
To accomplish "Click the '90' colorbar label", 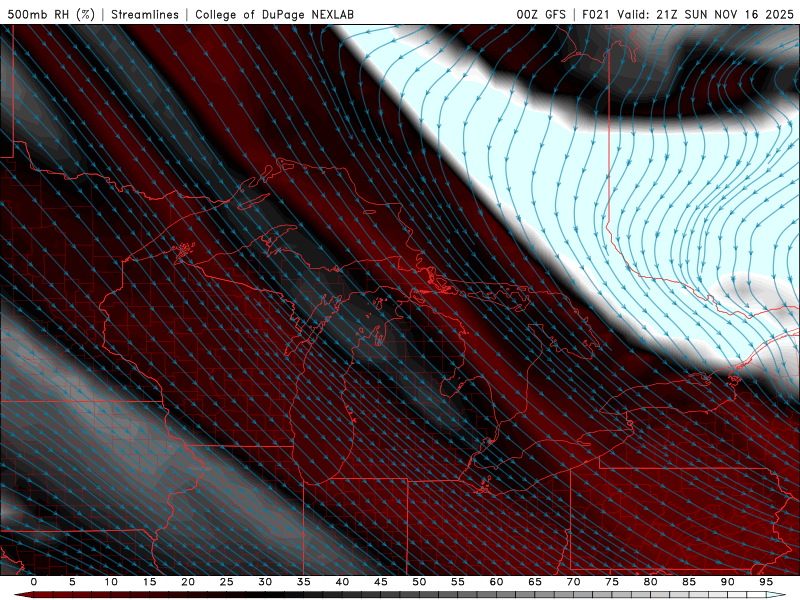I will click(728, 582).
